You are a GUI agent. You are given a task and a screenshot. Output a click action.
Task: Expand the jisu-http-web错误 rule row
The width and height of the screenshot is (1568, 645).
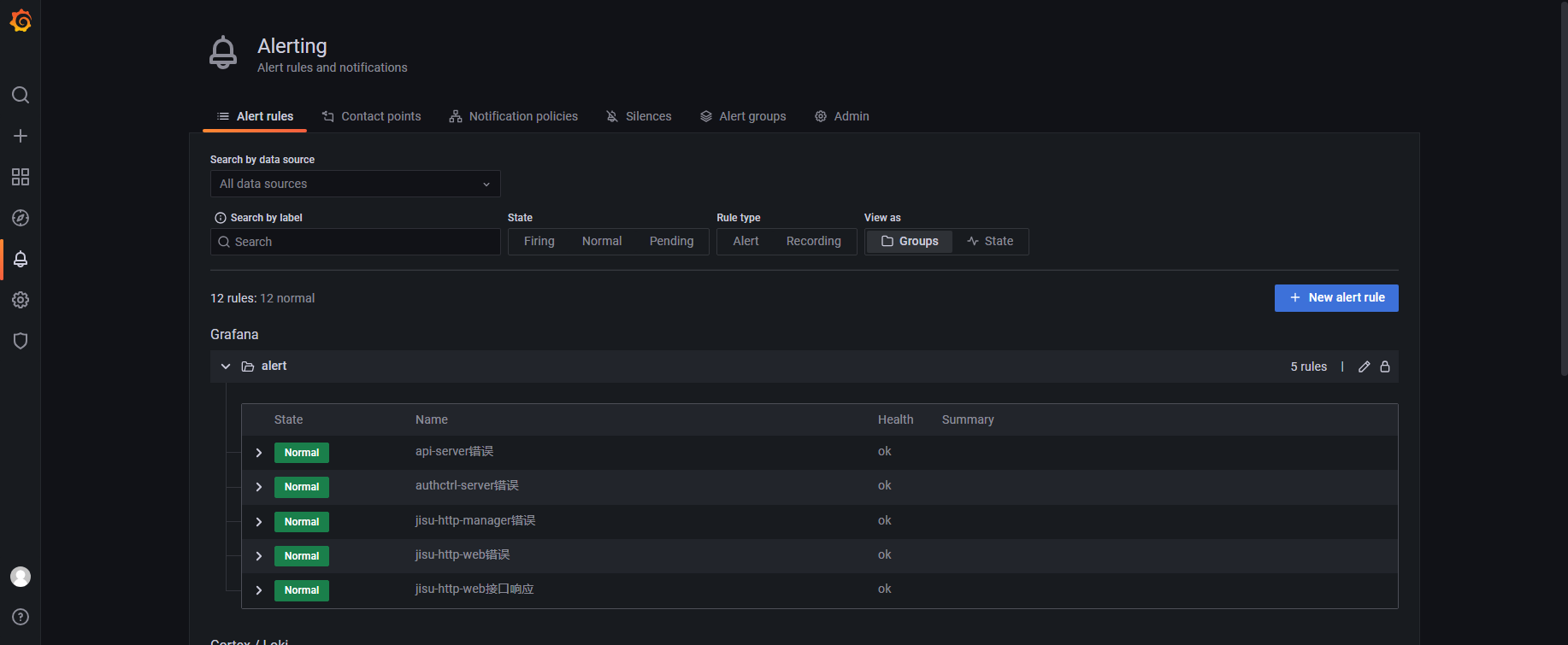coord(259,556)
